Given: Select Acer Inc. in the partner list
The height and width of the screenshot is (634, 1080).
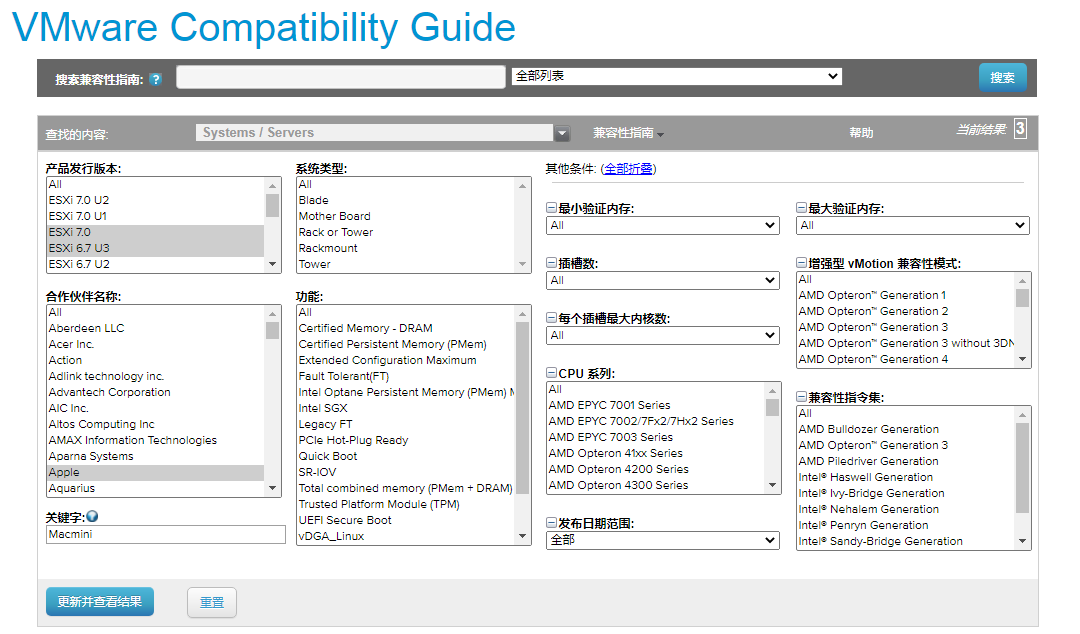Looking at the screenshot, I should pos(156,345).
